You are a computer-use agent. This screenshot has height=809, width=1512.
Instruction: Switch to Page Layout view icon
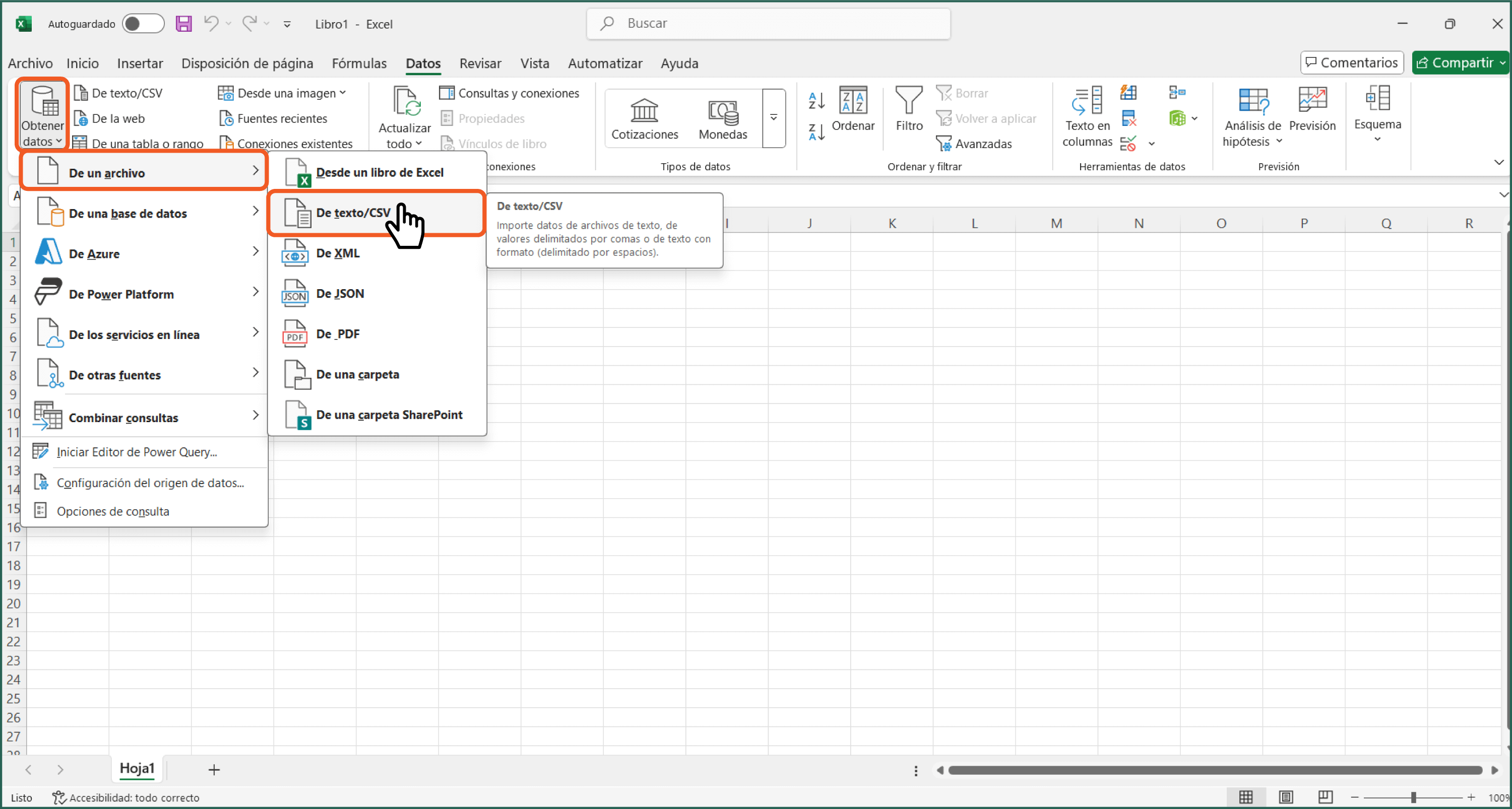coord(1285,797)
